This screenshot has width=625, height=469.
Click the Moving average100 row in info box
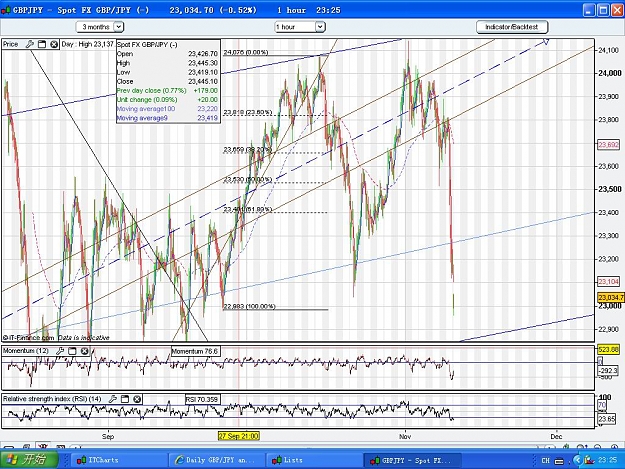click(x=167, y=109)
